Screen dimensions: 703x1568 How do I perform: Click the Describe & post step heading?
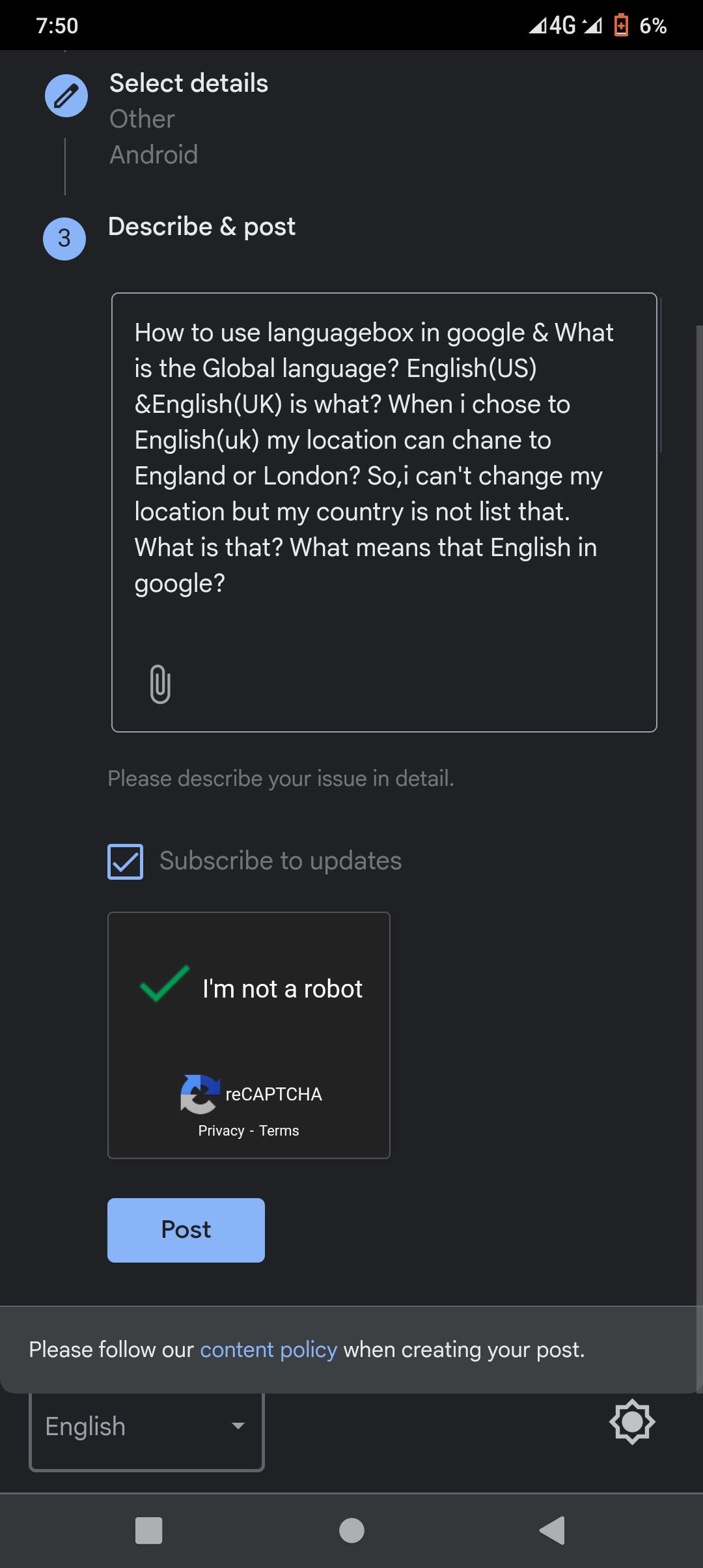click(x=202, y=227)
